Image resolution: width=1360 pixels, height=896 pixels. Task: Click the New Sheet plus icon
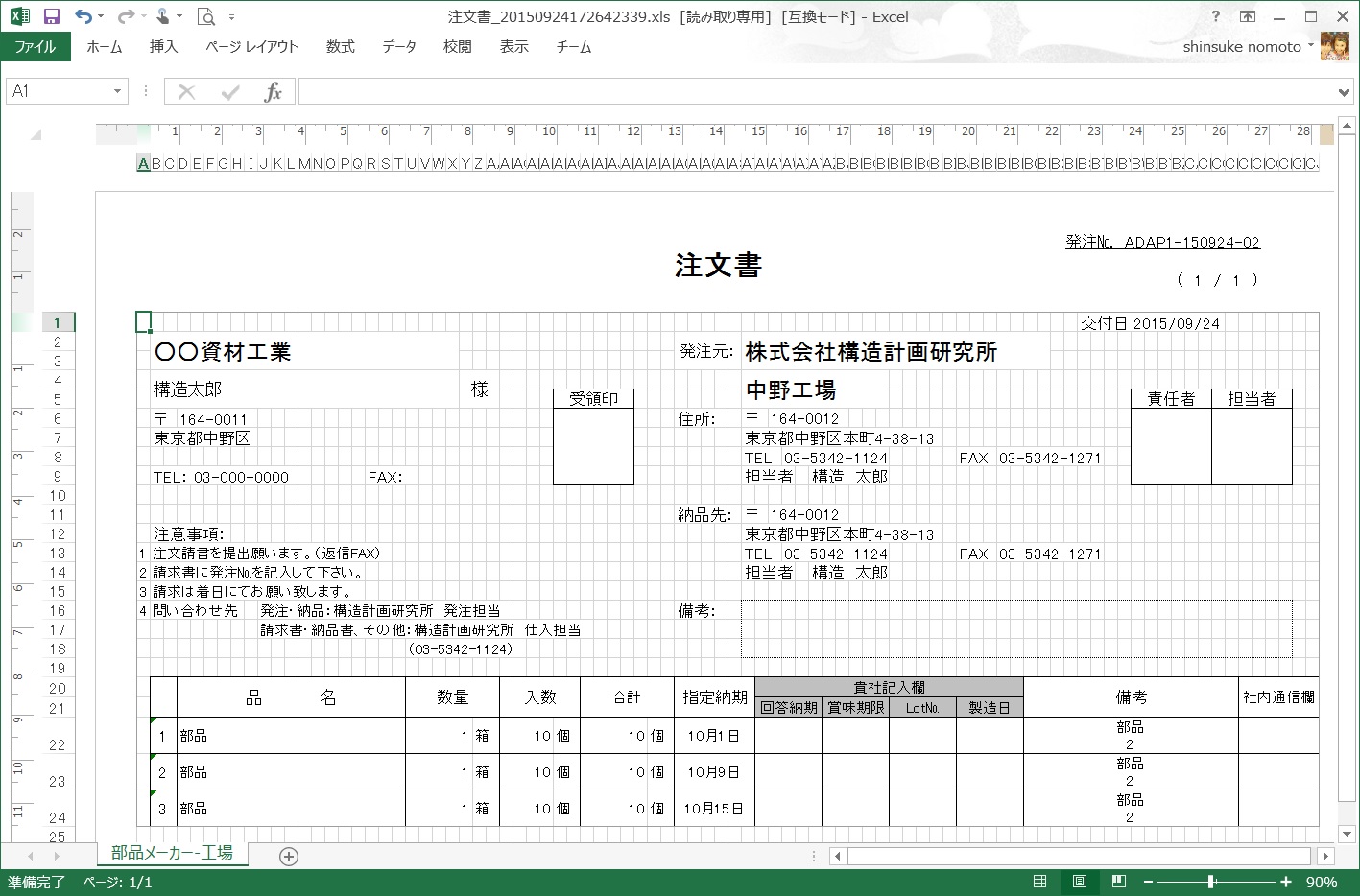point(289,856)
